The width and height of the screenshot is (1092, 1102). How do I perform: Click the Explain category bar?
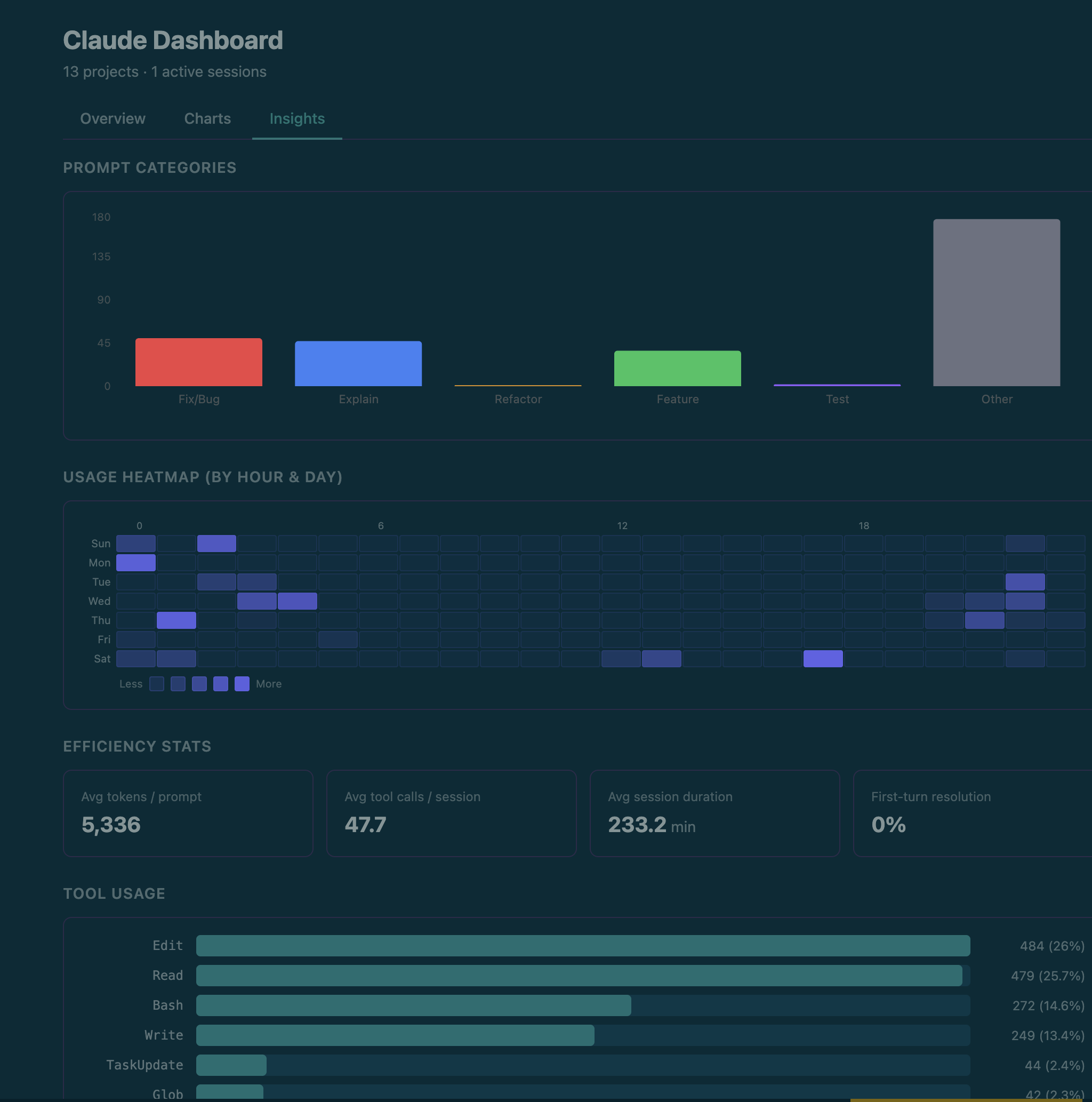(x=358, y=363)
